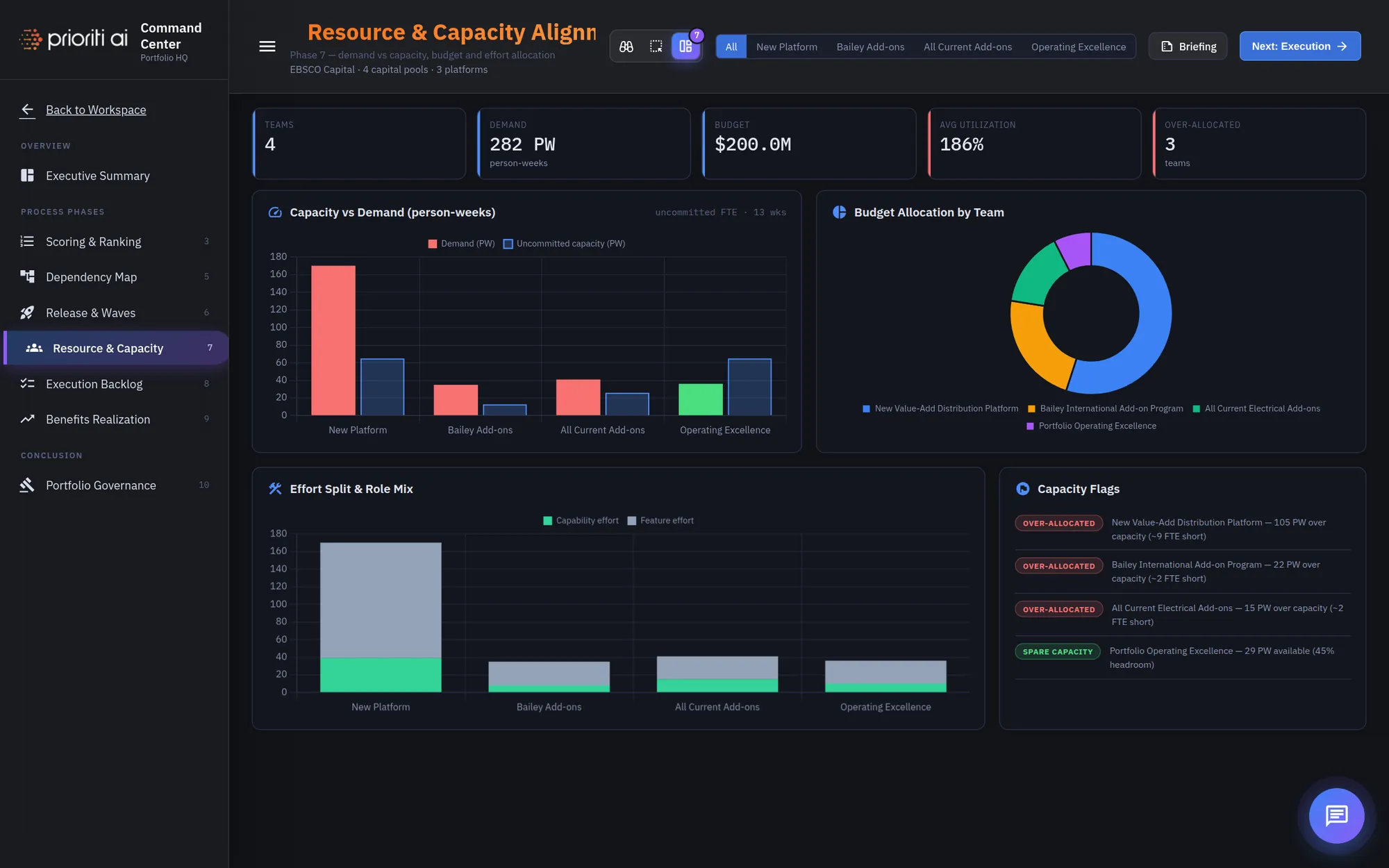1389x868 pixels.
Task: Click the Briefing button
Action: 1188,47
